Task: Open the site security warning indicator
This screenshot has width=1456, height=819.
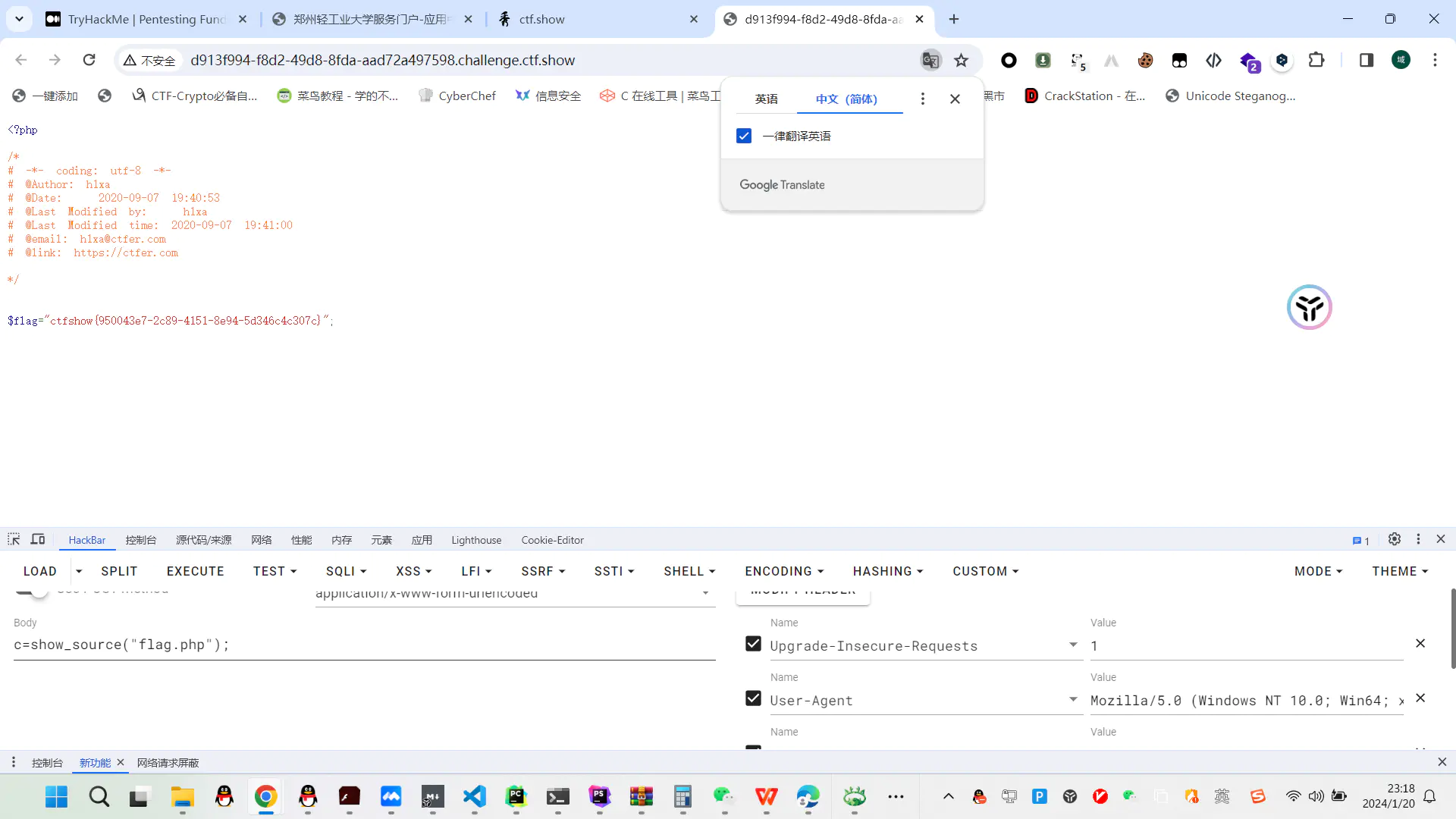Action: coord(149,60)
